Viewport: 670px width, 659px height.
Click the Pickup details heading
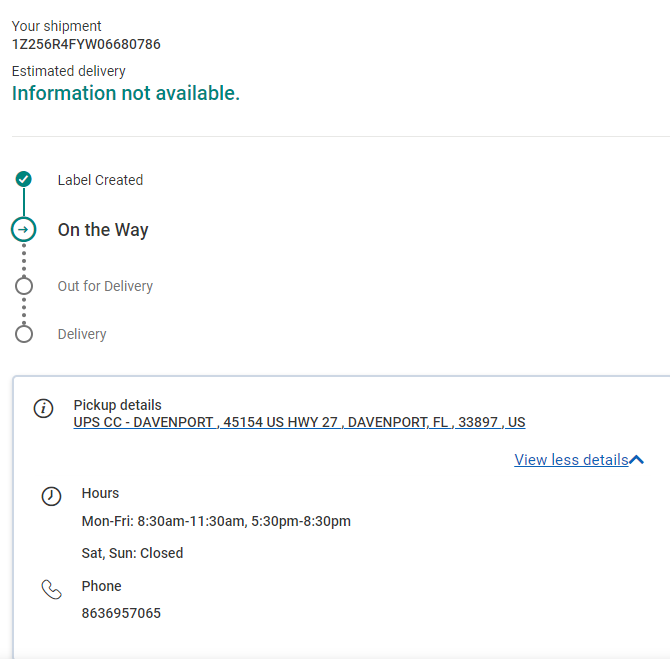(117, 405)
